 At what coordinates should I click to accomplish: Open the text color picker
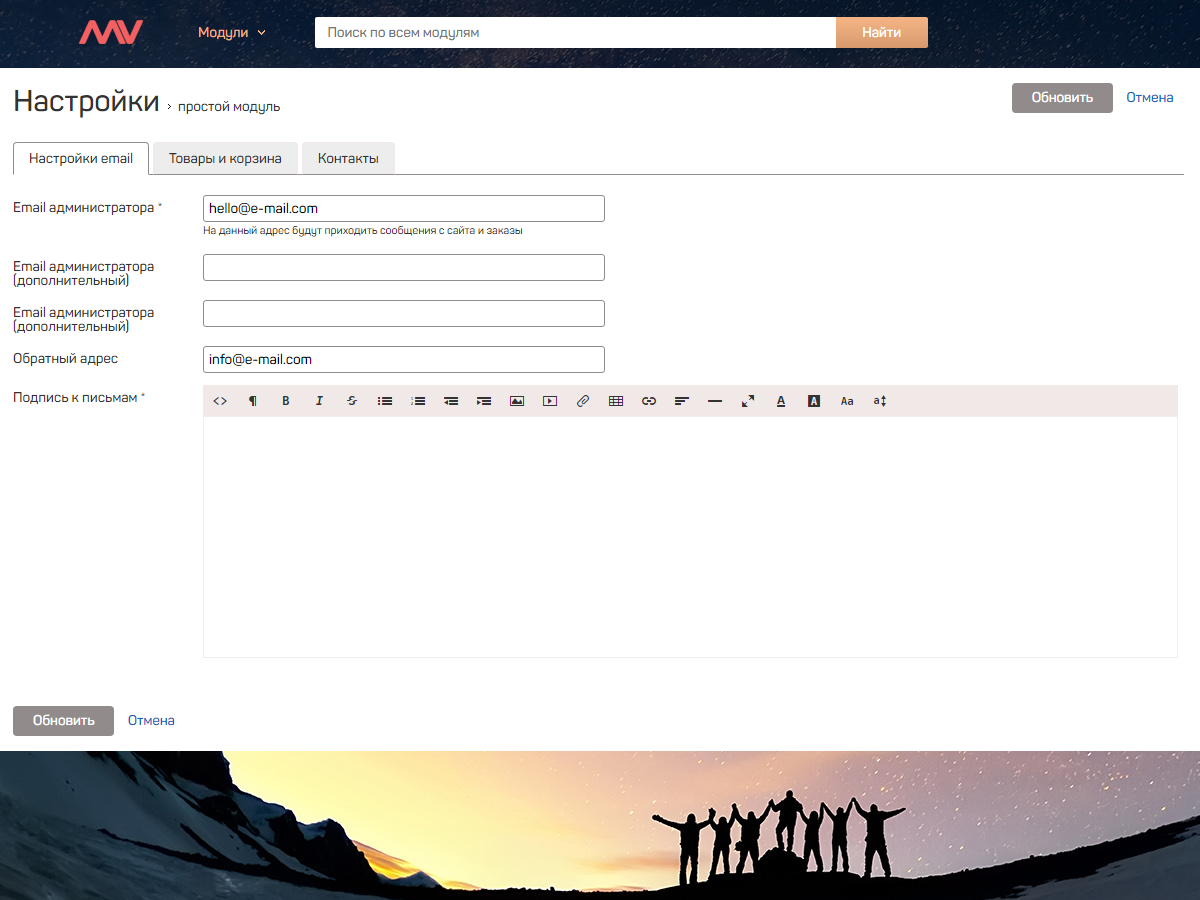[781, 401]
